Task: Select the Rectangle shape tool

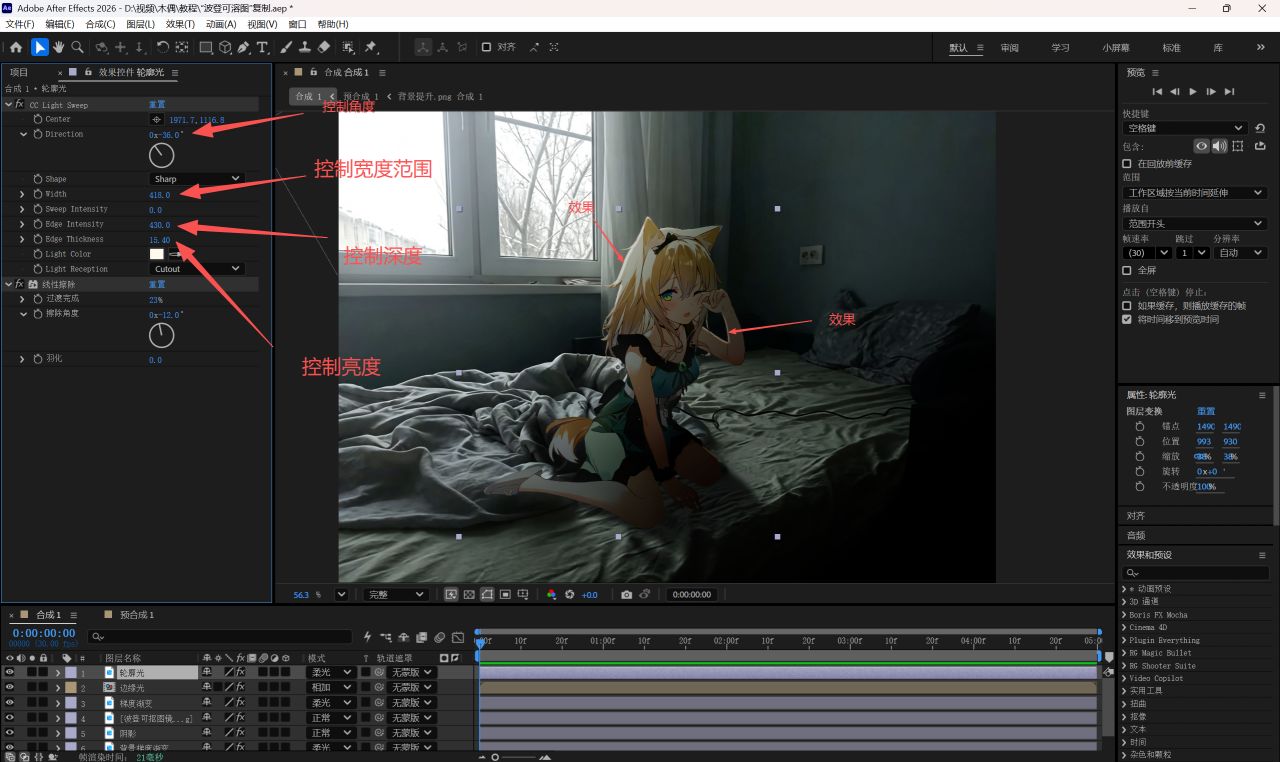Action: point(206,47)
